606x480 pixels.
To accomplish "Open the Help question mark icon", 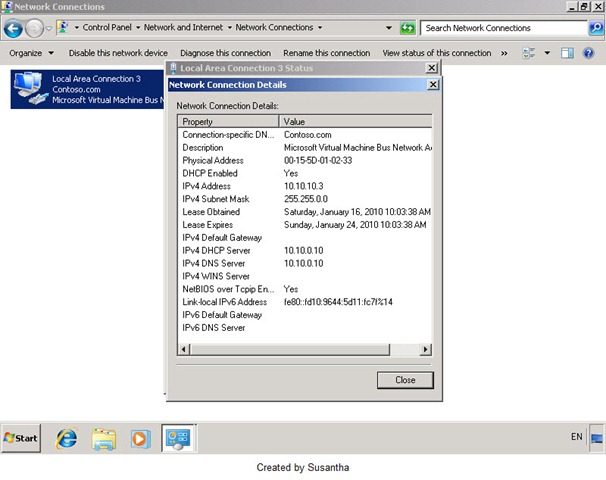I will click(588, 53).
